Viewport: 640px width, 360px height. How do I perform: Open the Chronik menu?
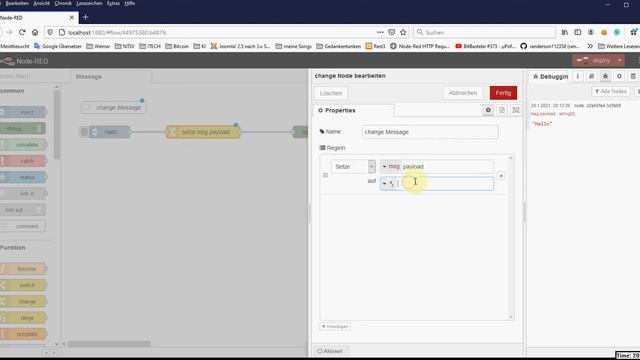(63, 3)
